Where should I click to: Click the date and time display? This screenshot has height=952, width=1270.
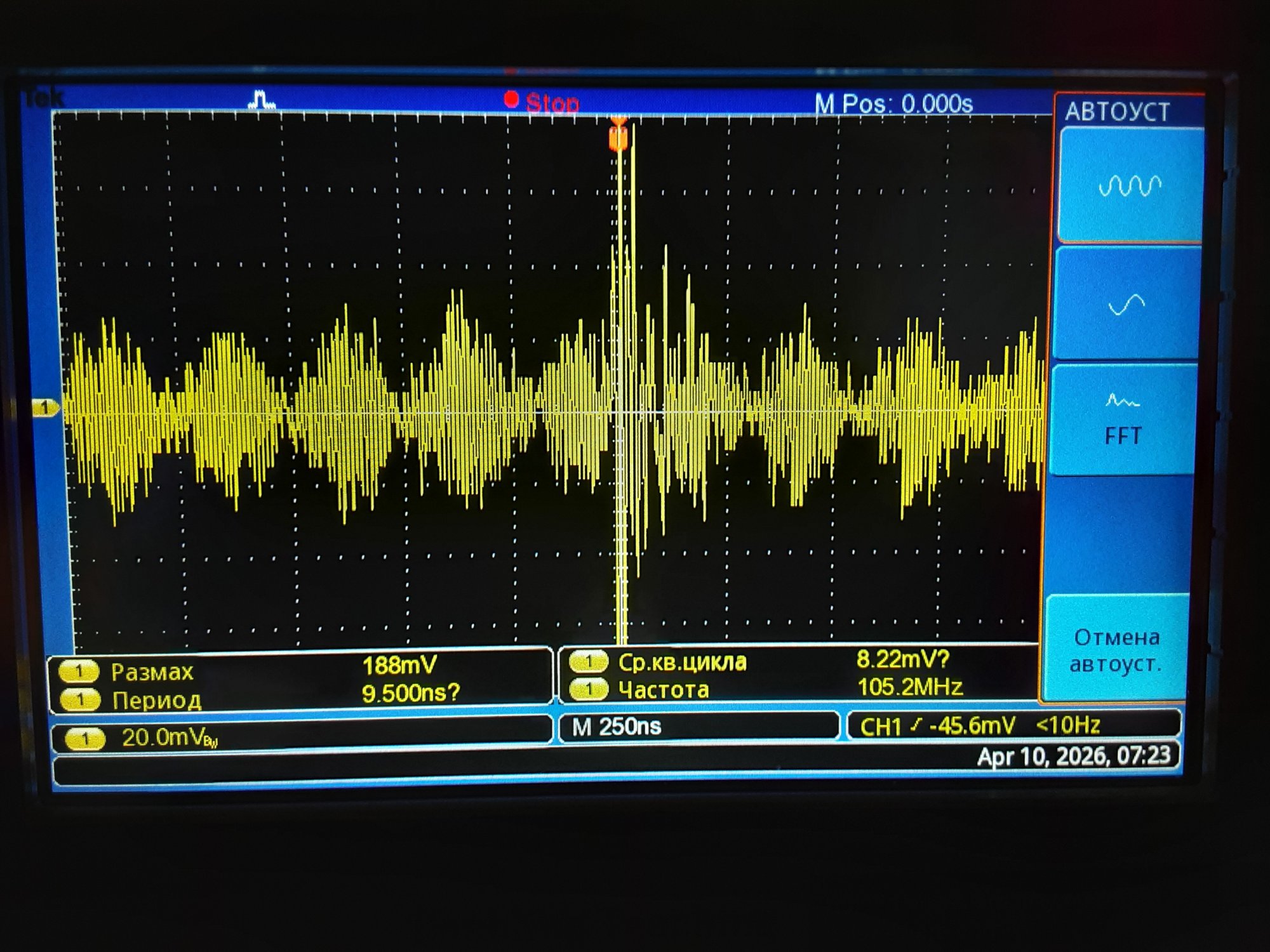1073,756
